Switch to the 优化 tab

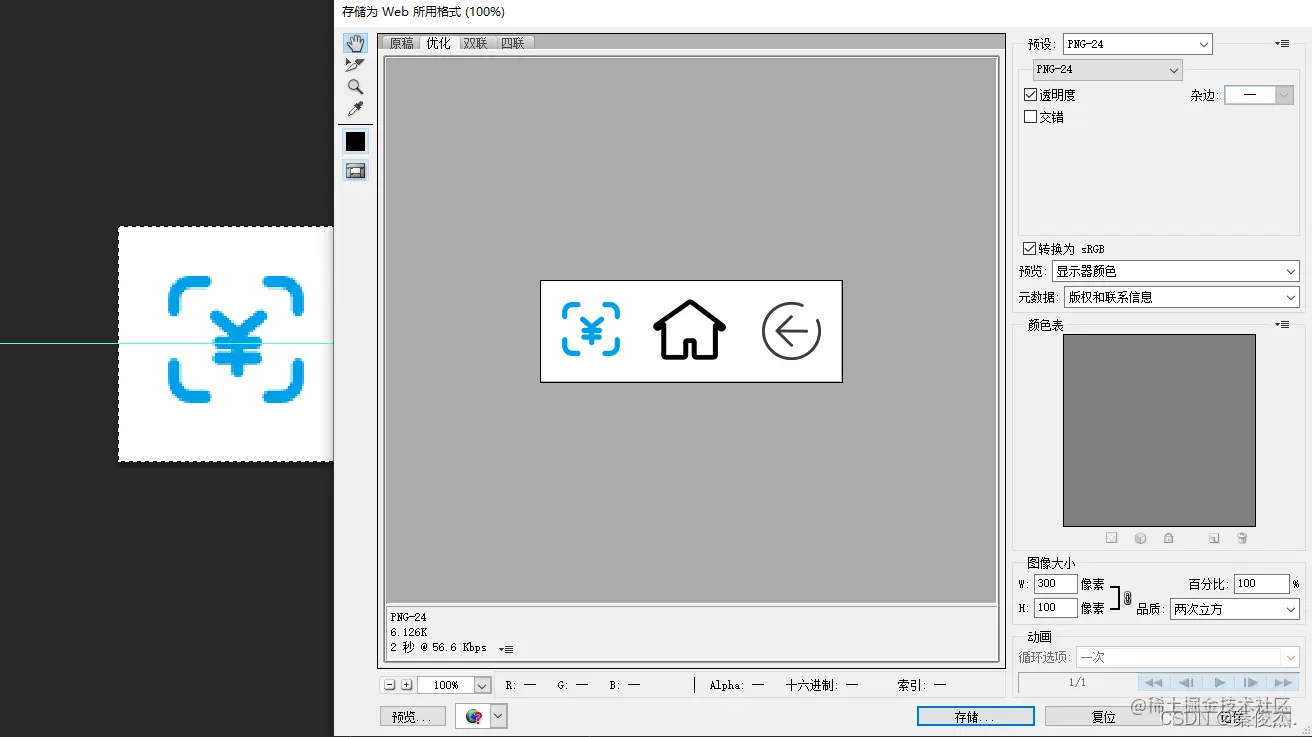[439, 43]
